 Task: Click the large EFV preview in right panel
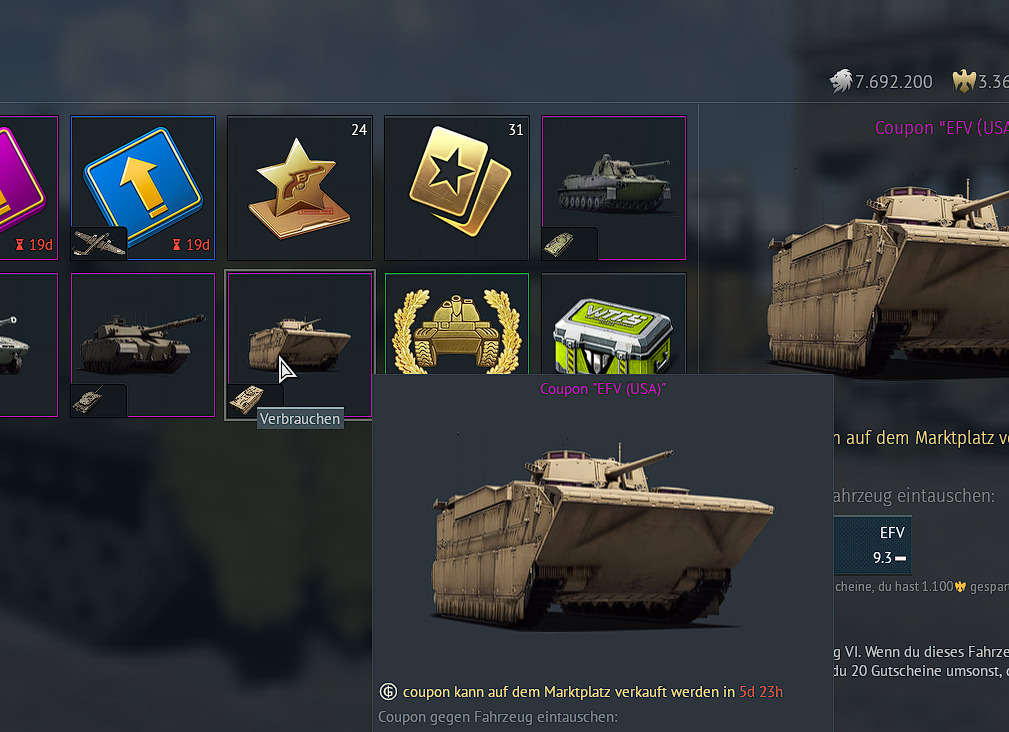click(889, 279)
